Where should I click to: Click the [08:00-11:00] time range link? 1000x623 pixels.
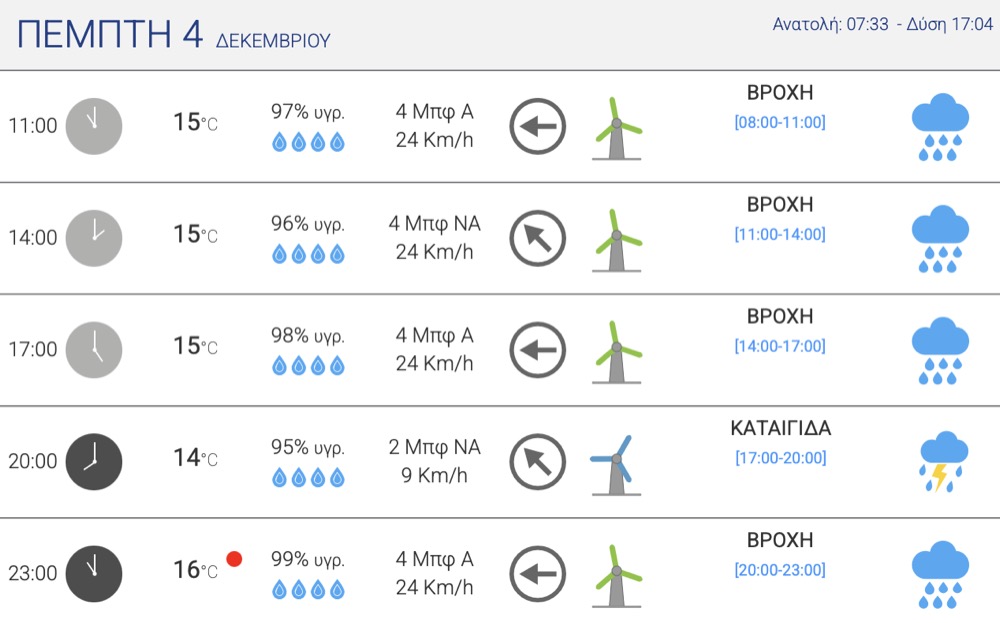tap(780, 123)
